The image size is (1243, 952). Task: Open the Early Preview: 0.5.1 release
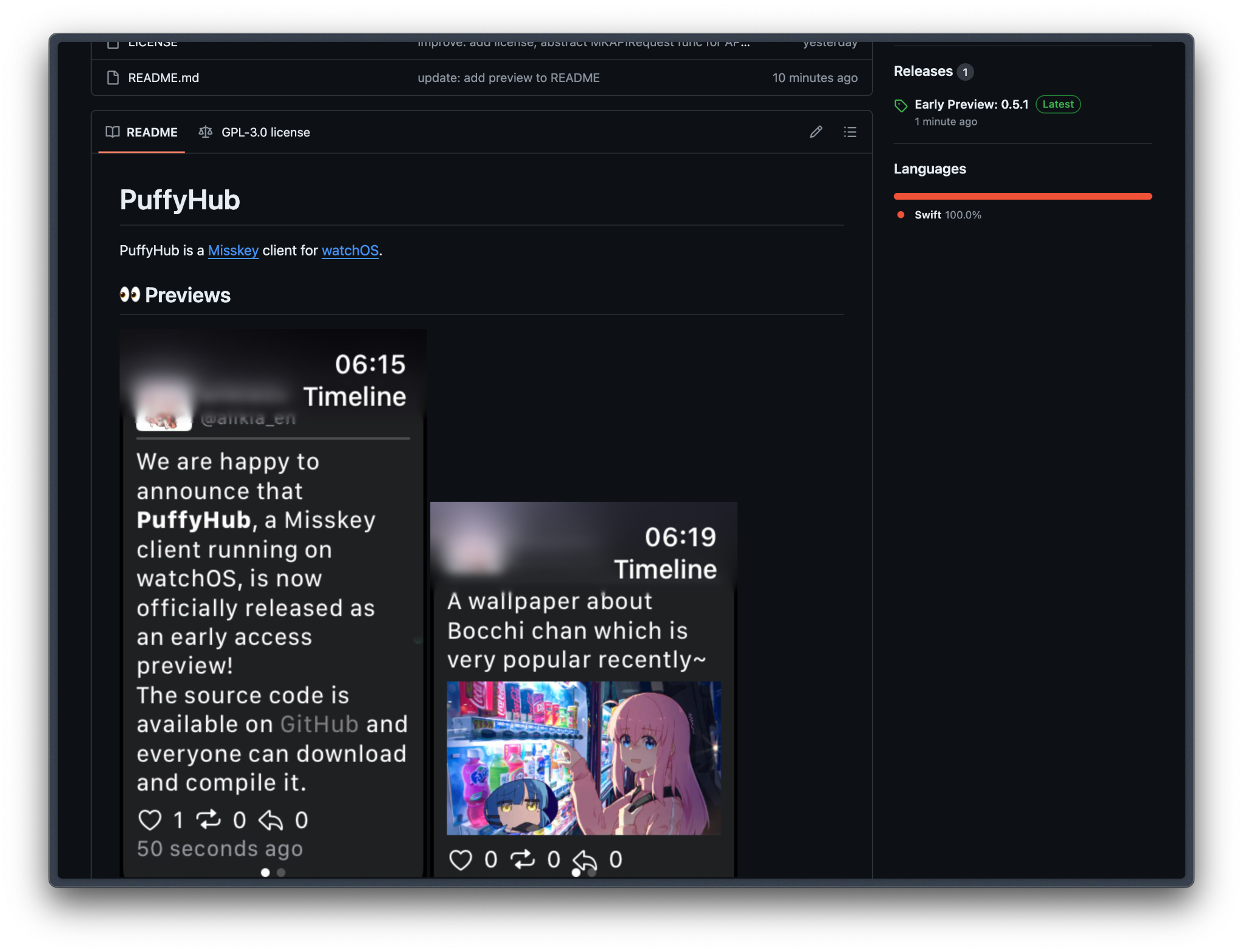[x=971, y=104]
